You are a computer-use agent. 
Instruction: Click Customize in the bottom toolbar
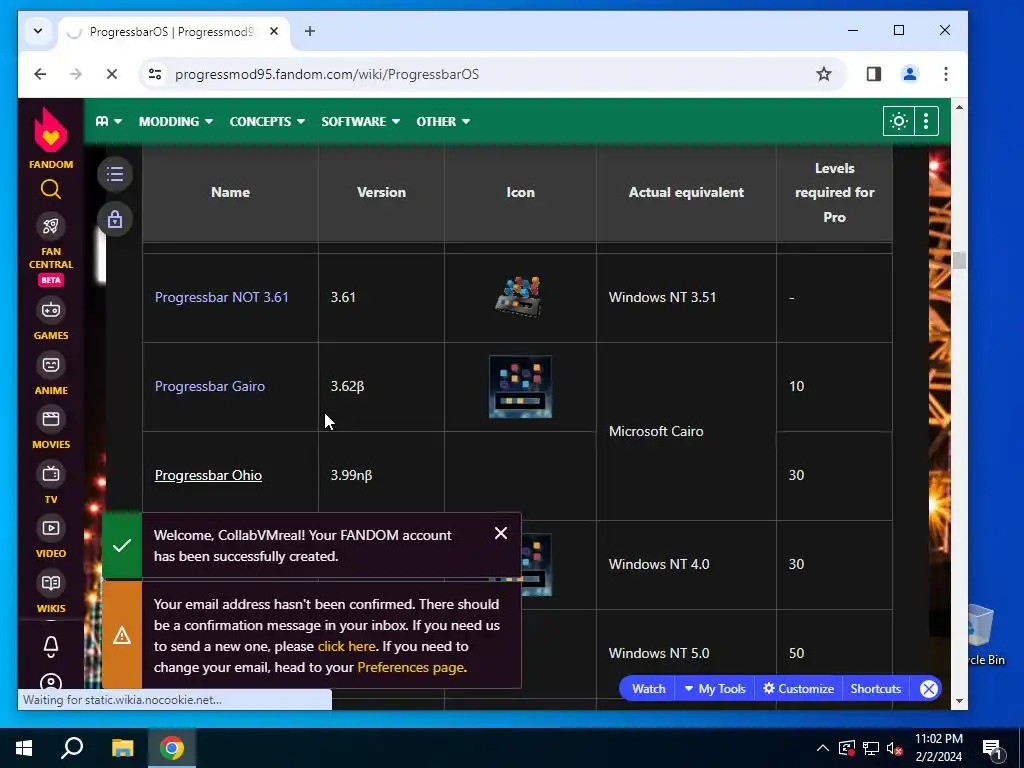pos(798,688)
